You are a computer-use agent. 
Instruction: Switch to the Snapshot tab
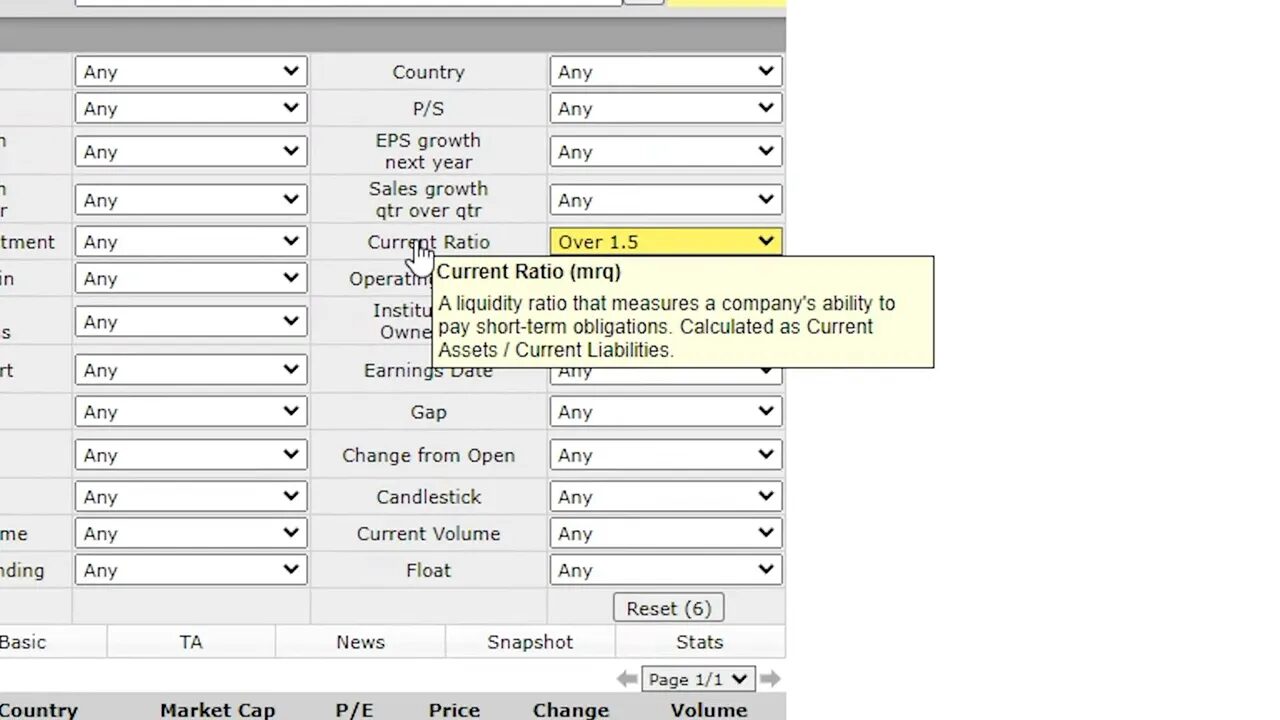530,642
